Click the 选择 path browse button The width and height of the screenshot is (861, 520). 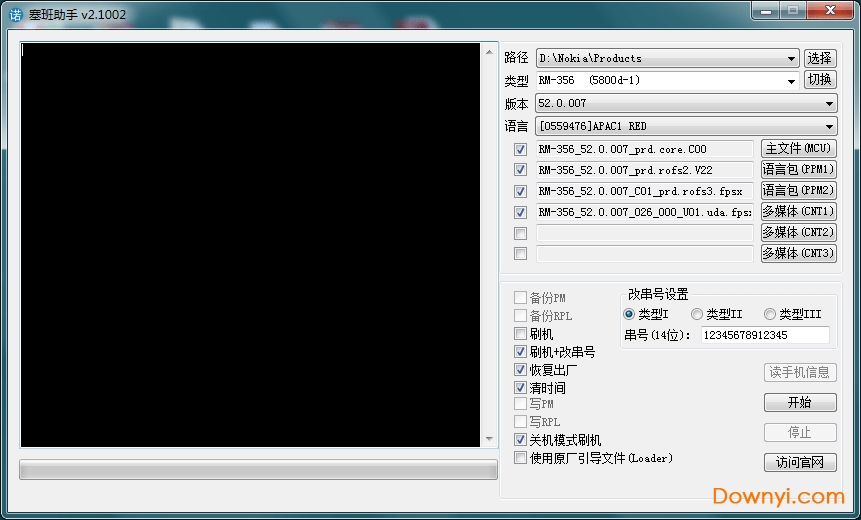pos(820,58)
